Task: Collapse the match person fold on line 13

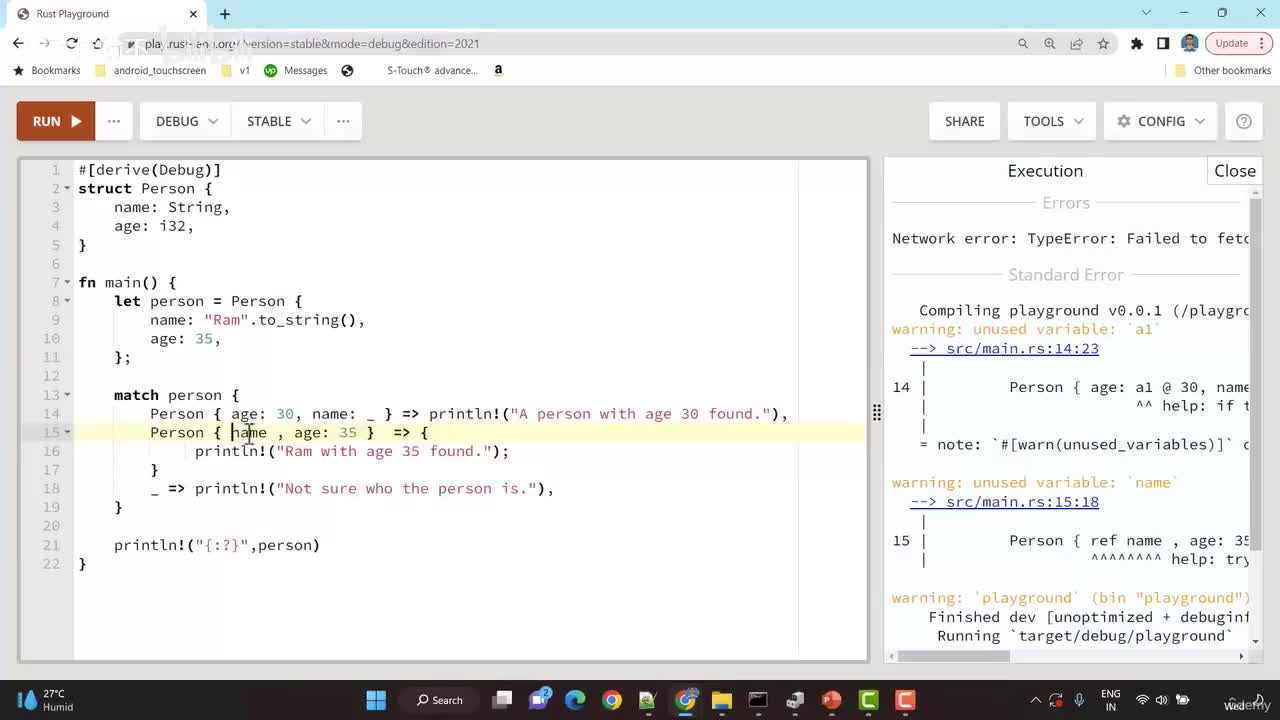Action: 67,395
